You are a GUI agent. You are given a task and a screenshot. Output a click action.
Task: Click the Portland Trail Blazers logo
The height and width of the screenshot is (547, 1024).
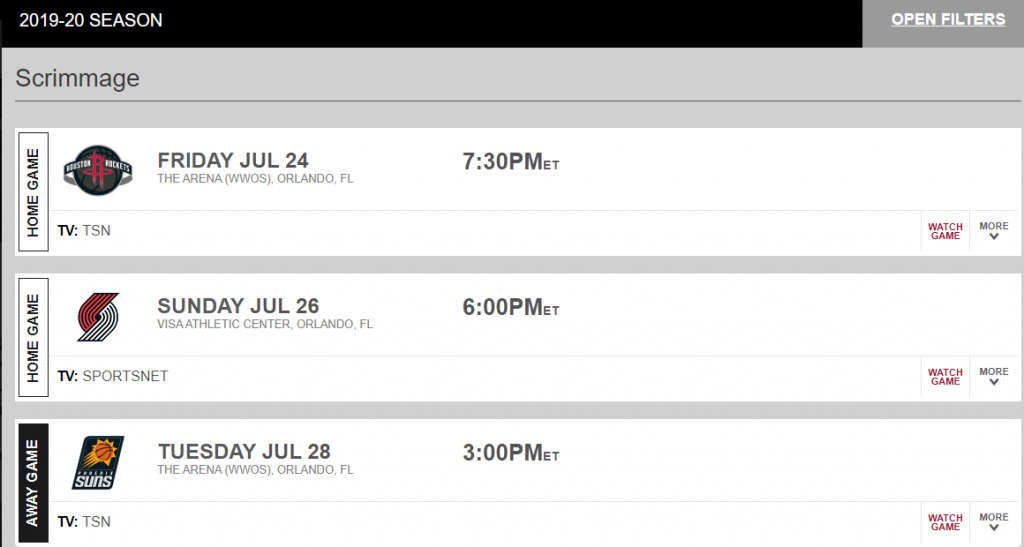pyautogui.click(x=98, y=317)
